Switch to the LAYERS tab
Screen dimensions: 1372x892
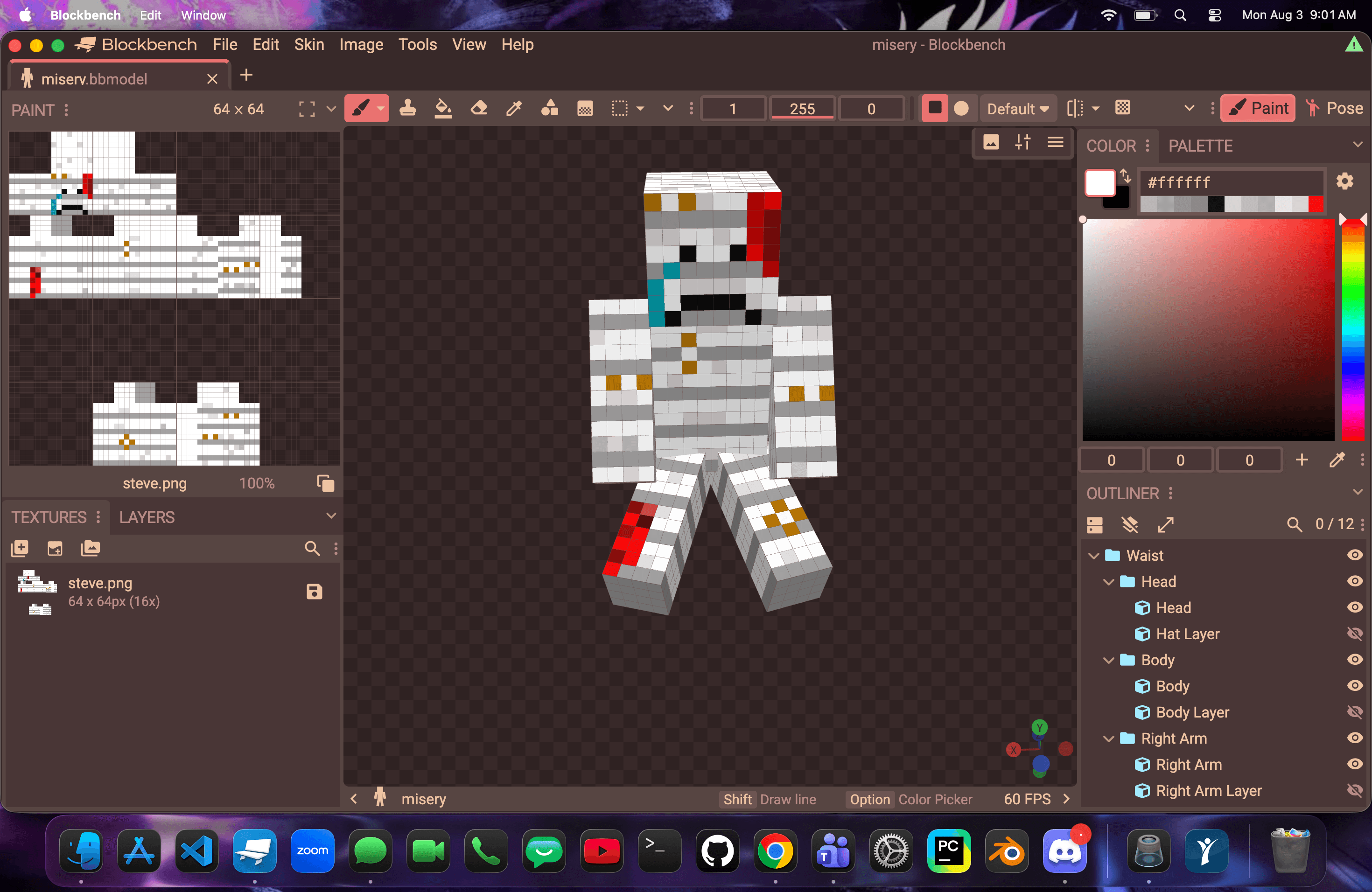pos(147,517)
